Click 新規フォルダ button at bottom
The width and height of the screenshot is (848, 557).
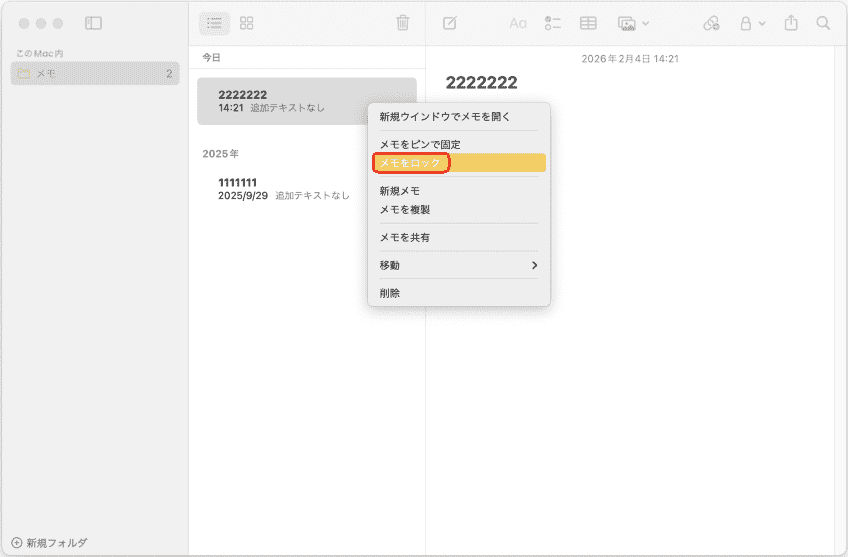[49, 542]
